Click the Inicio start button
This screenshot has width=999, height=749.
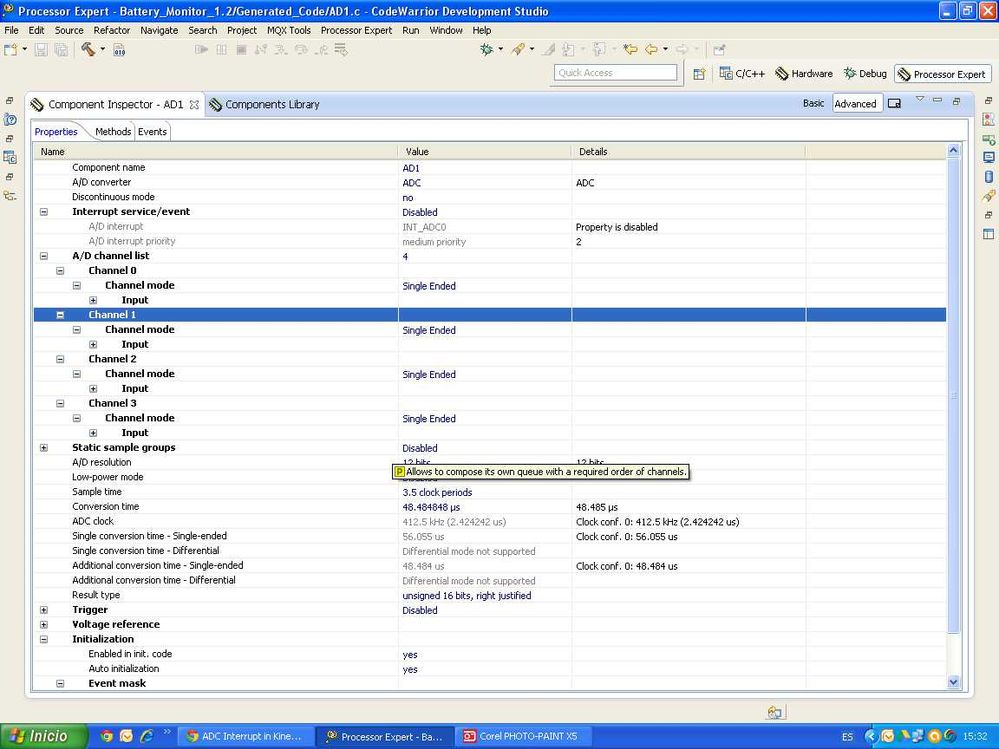[x=43, y=736]
